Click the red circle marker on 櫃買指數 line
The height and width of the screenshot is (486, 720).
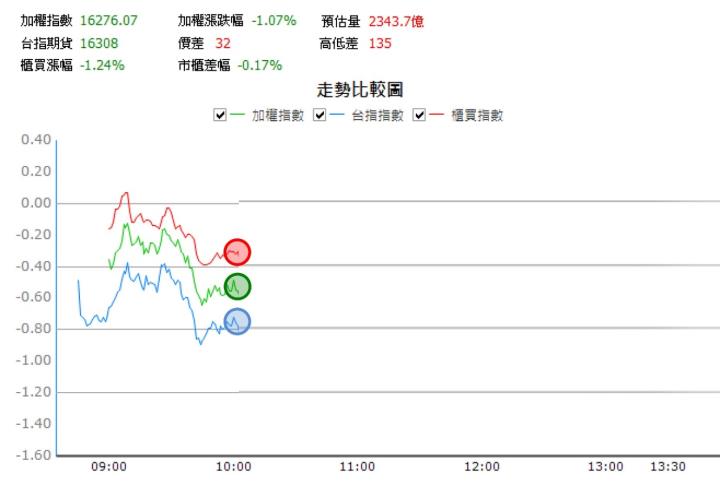click(x=237, y=252)
